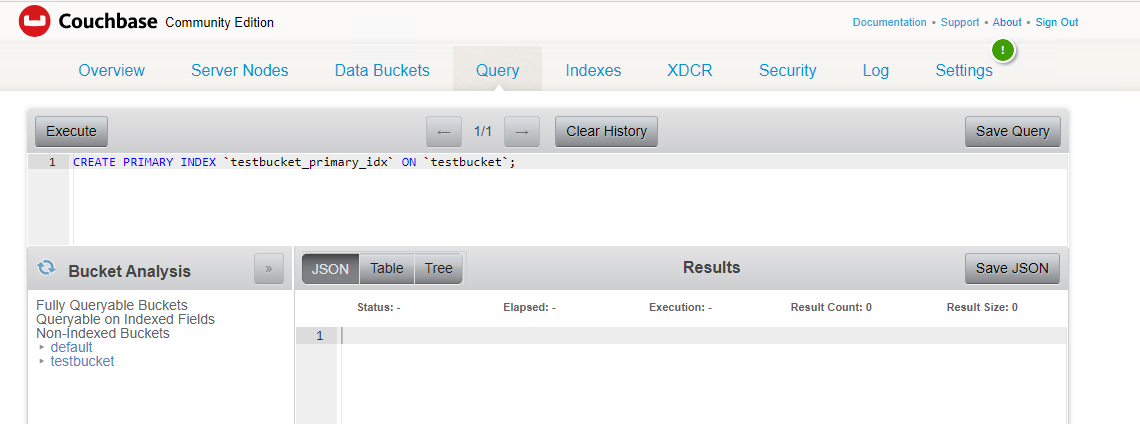Open the About link
The height and width of the screenshot is (424, 1140).
point(1007,23)
